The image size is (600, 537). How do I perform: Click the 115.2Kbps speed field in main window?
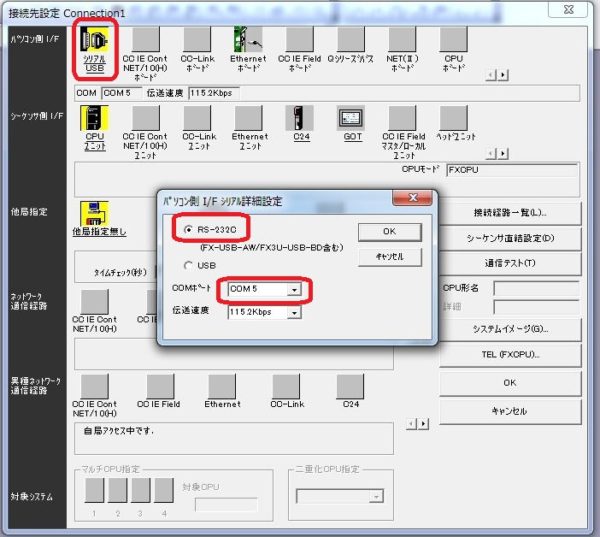[x=214, y=93]
